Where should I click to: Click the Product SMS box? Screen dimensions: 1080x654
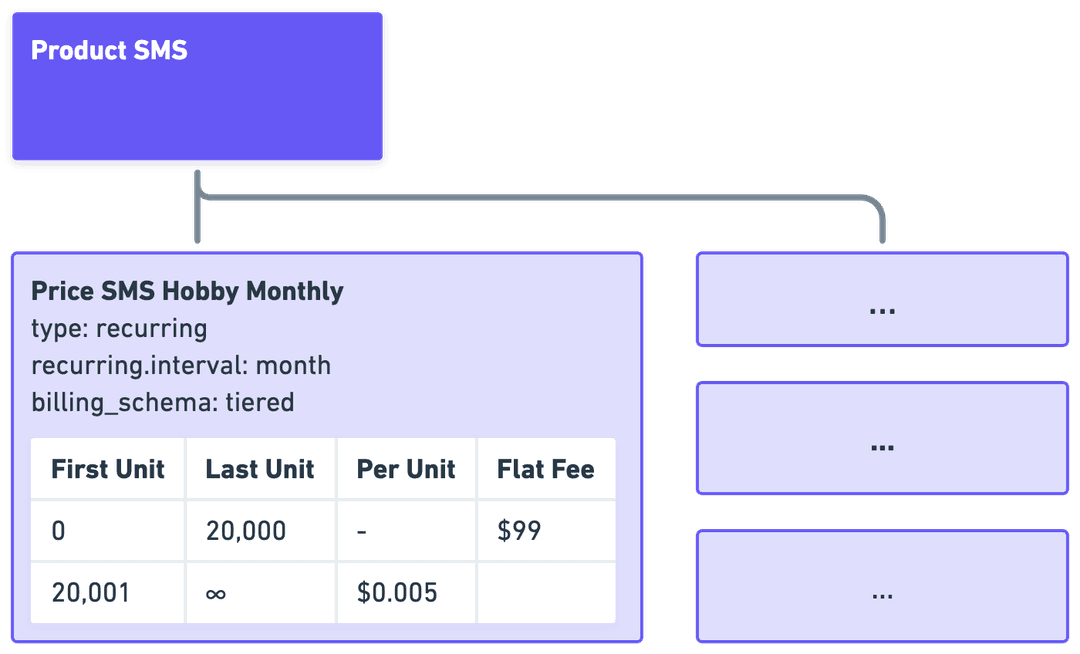(197, 86)
